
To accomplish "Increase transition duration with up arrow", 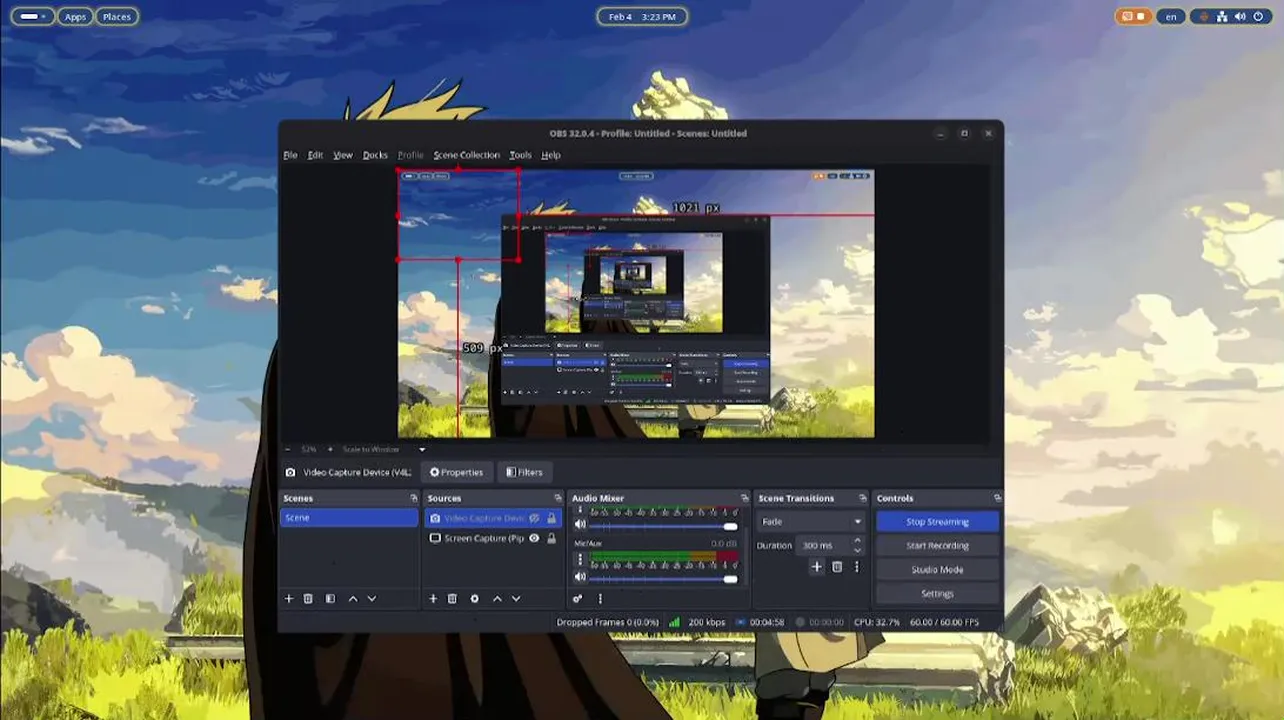I will click(x=857, y=541).
